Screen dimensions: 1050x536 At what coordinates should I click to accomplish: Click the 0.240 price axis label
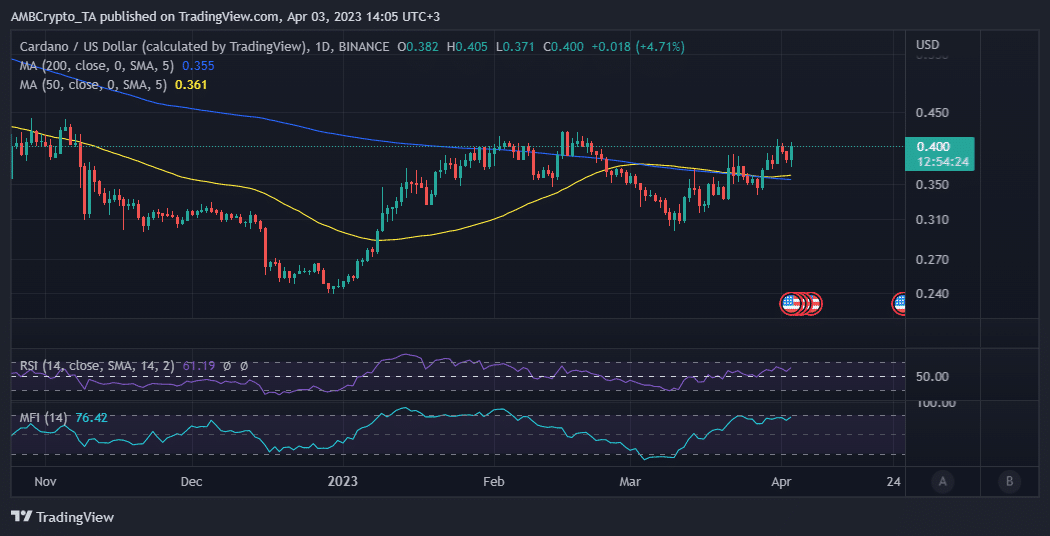point(933,293)
